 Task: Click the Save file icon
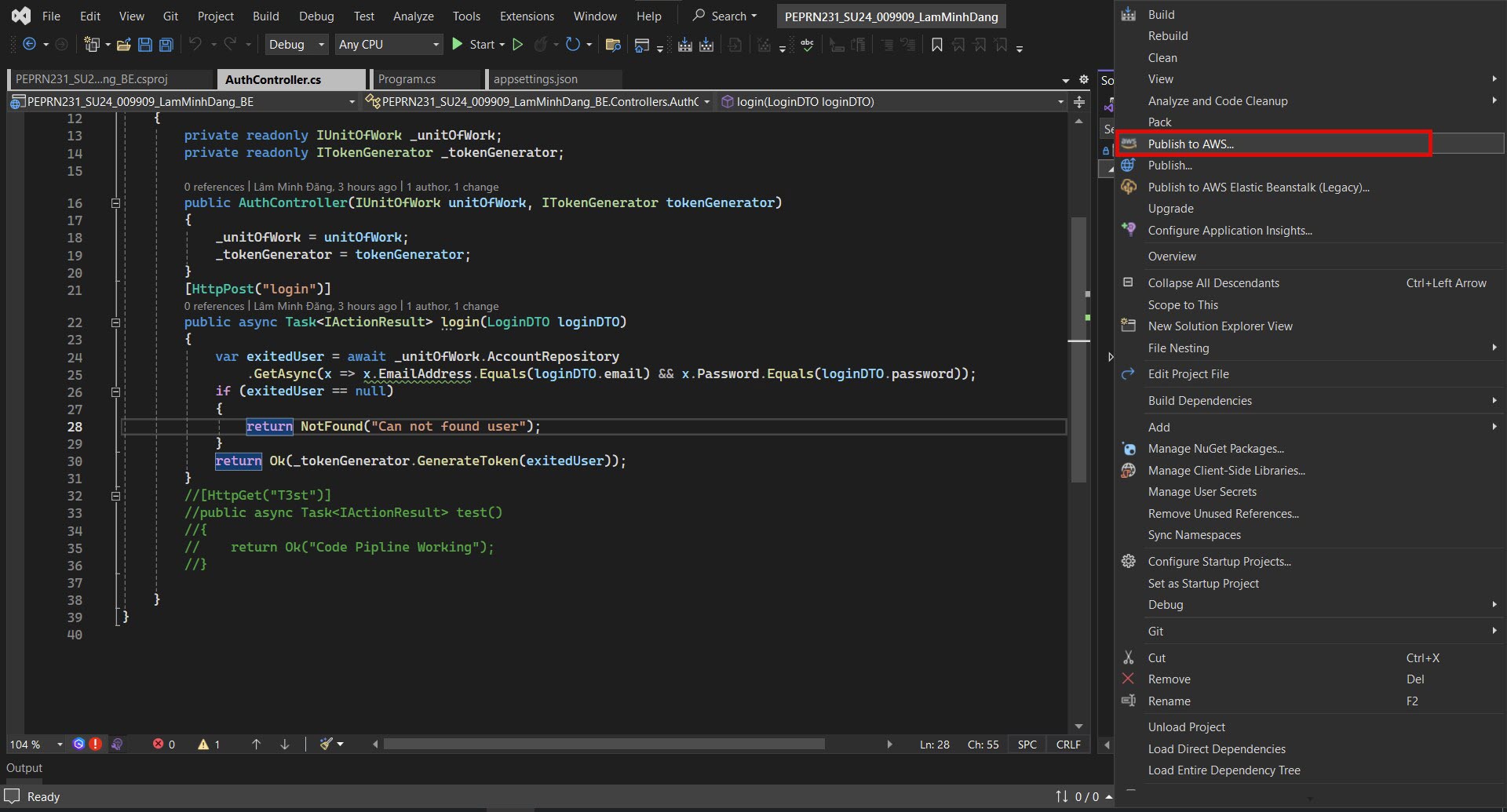[145, 45]
